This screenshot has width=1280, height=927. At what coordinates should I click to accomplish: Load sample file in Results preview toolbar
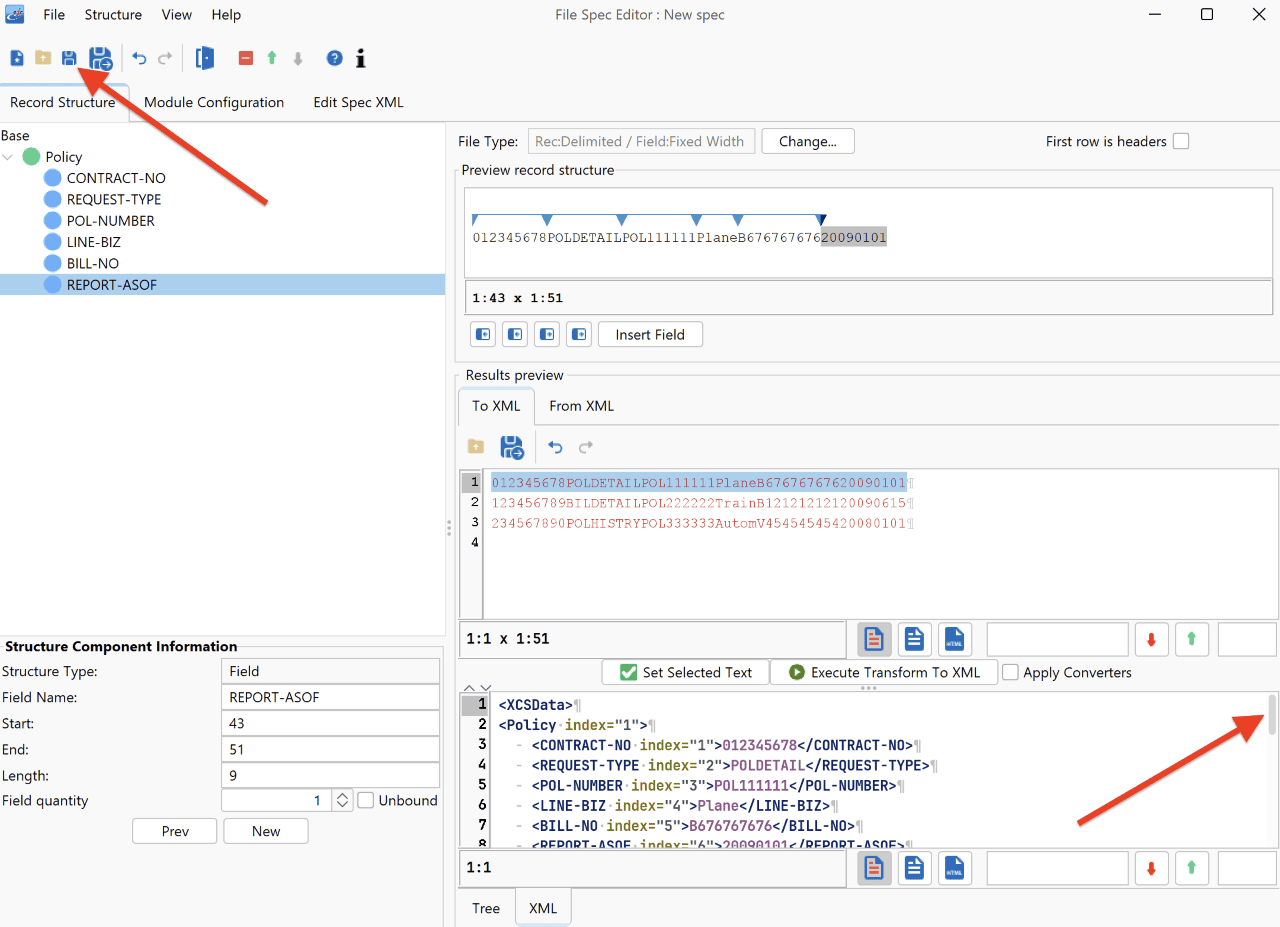pyautogui.click(x=476, y=447)
